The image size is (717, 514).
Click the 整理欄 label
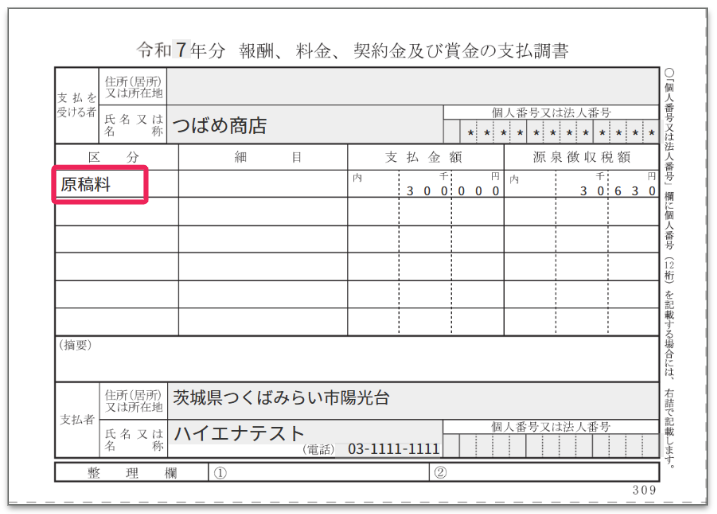pos(132,473)
